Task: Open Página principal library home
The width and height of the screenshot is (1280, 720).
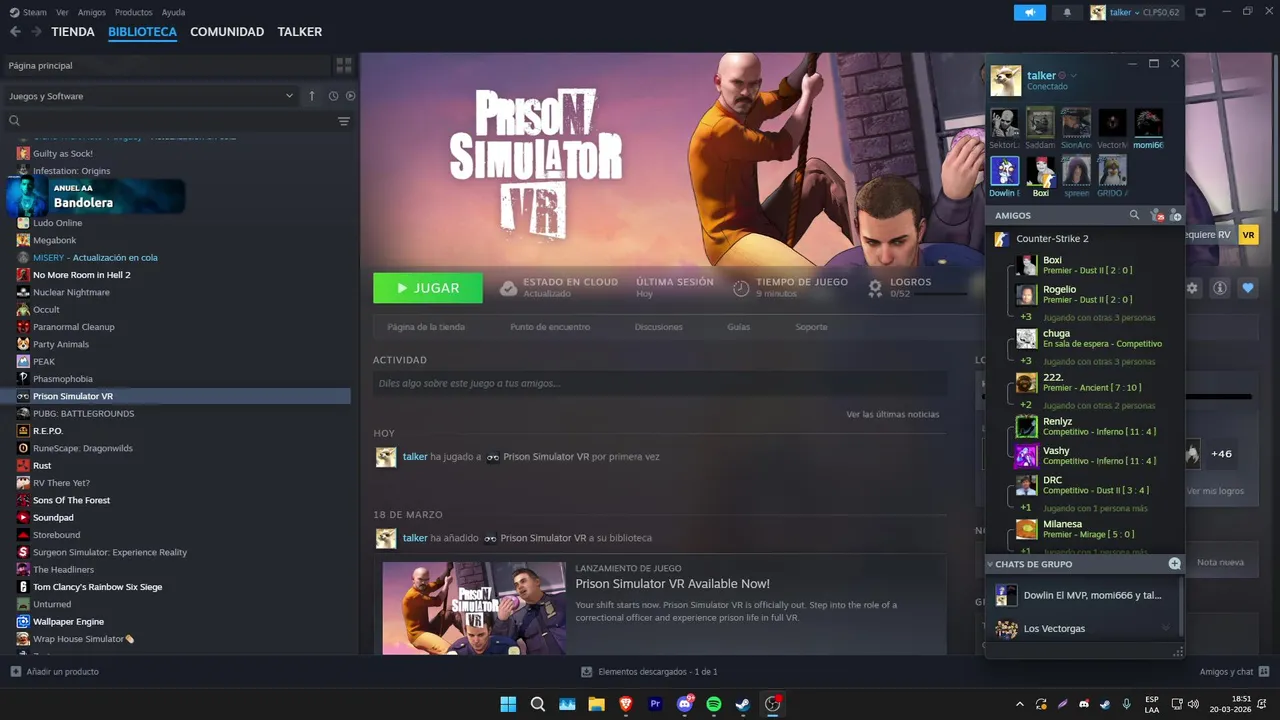Action: (x=165, y=65)
